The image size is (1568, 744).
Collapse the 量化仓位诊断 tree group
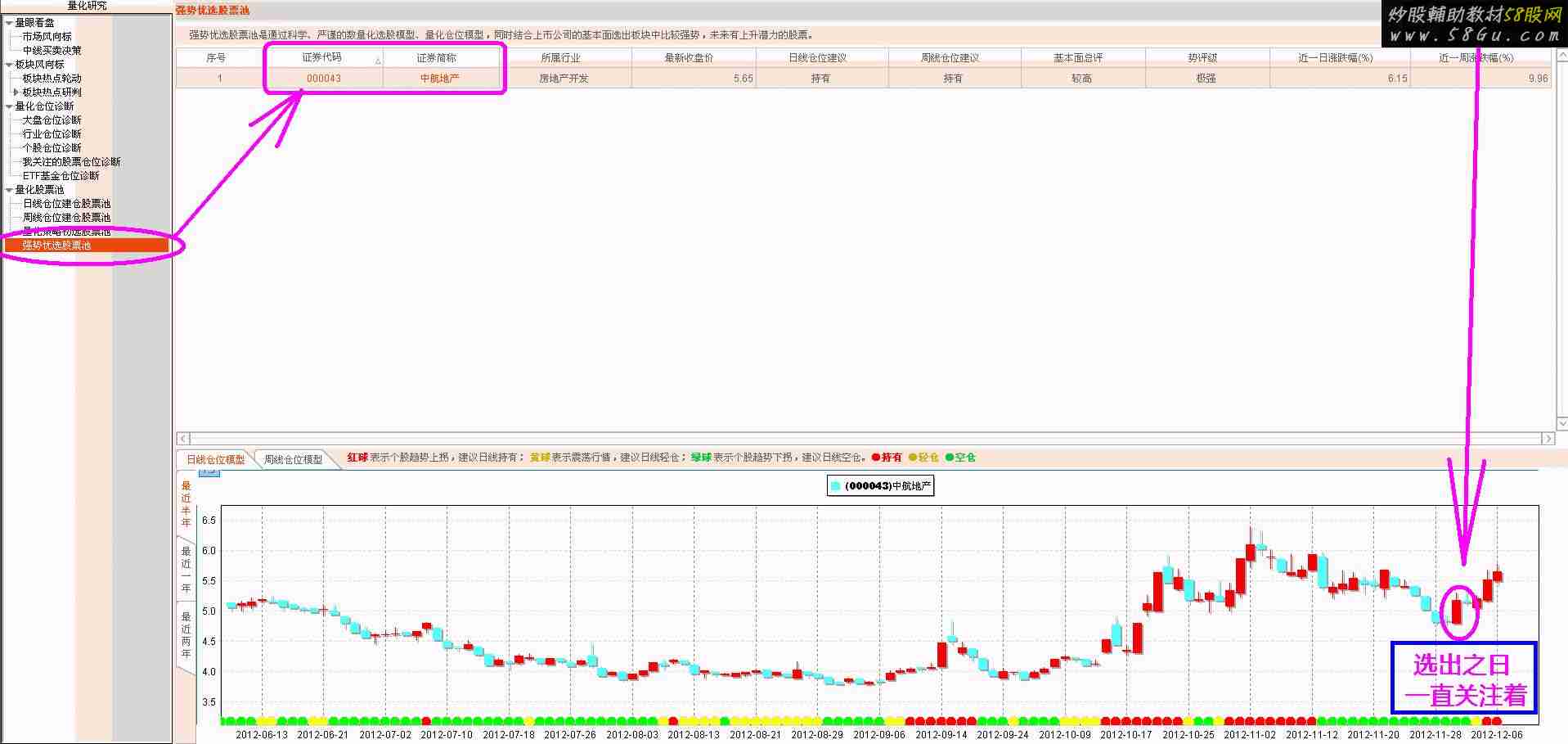point(9,106)
